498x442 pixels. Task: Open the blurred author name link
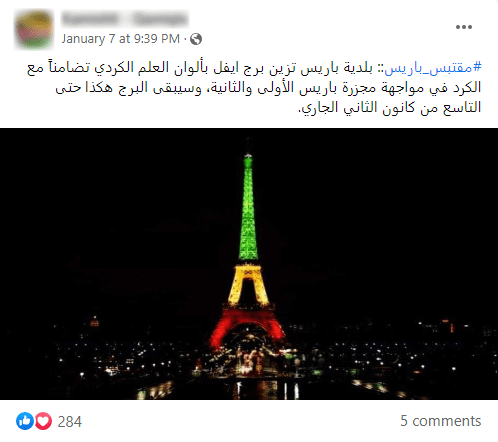(125, 19)
